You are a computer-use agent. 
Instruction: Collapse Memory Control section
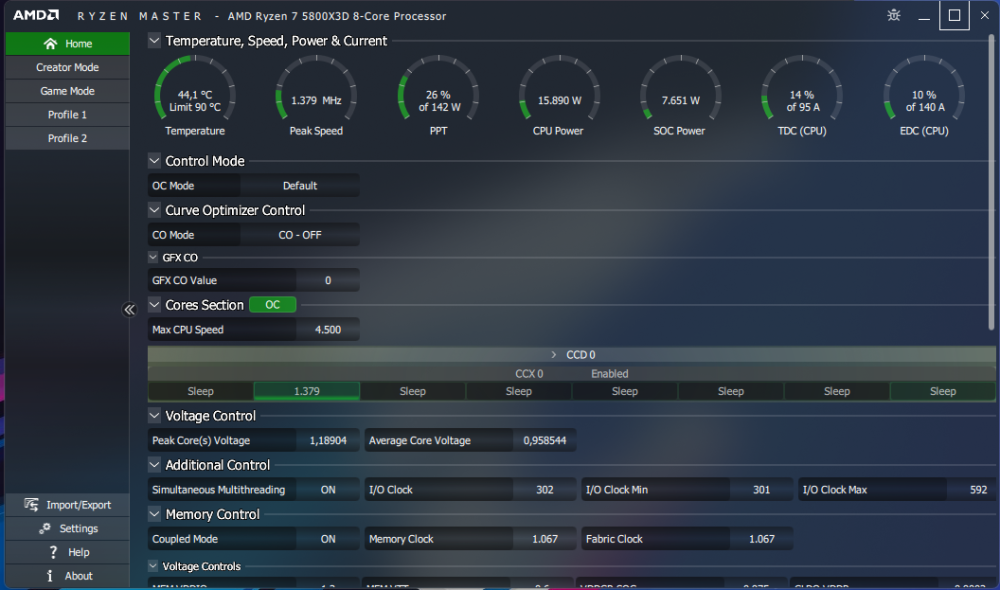[154, 514]
